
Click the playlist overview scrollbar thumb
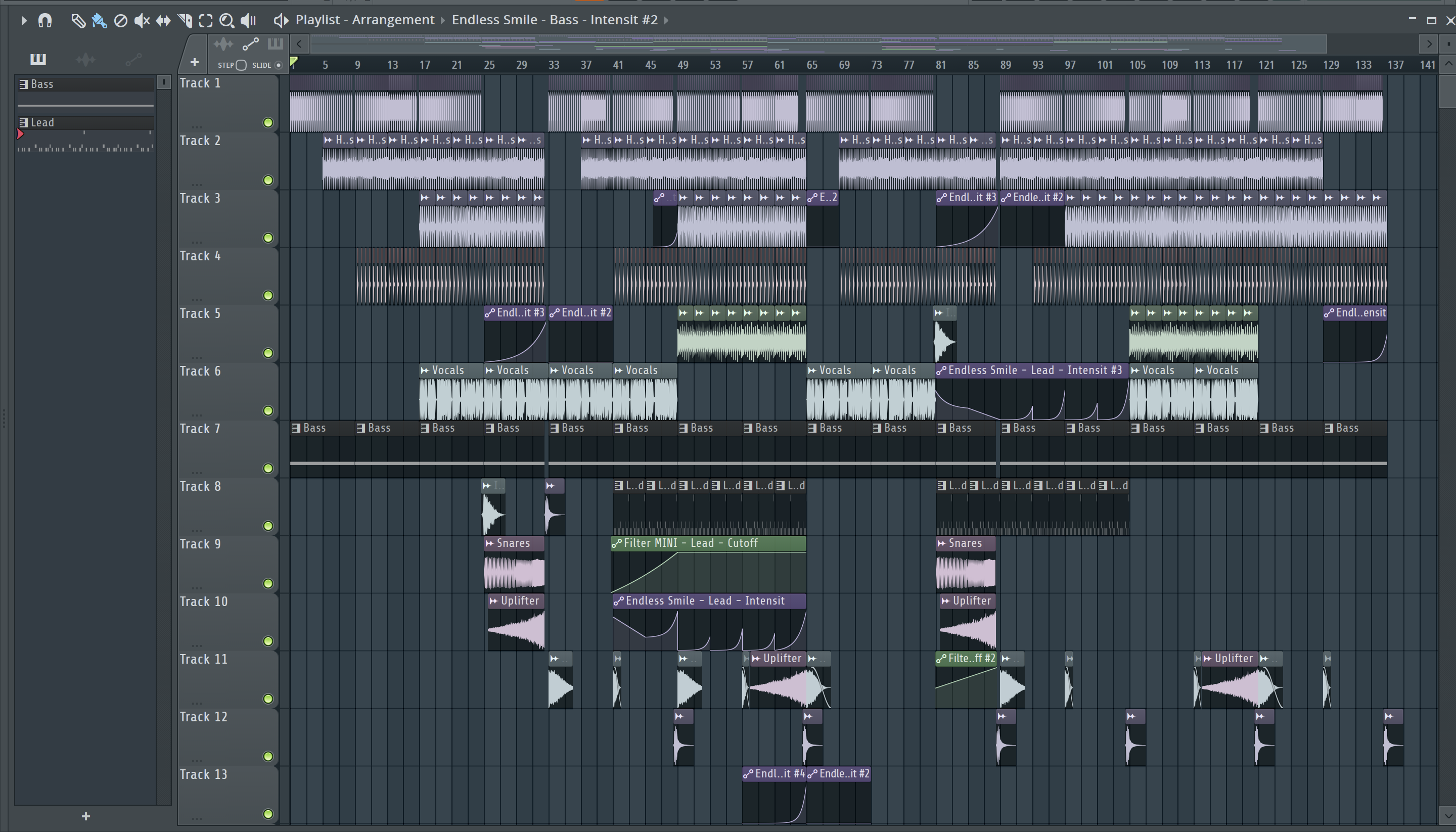pyautogui.click(x=818, y=44)
